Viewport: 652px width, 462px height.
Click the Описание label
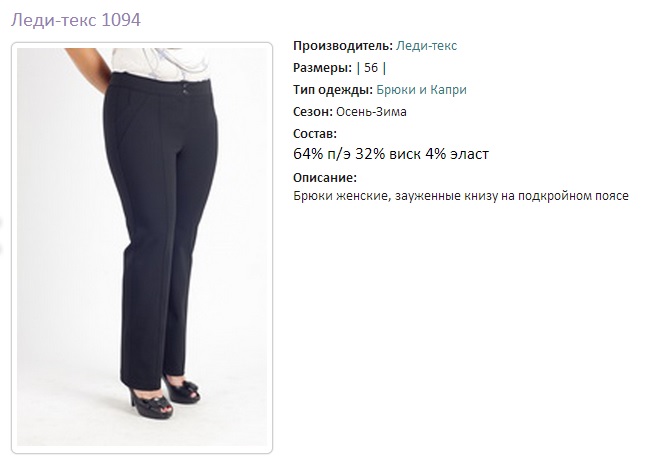click(325, 178)
